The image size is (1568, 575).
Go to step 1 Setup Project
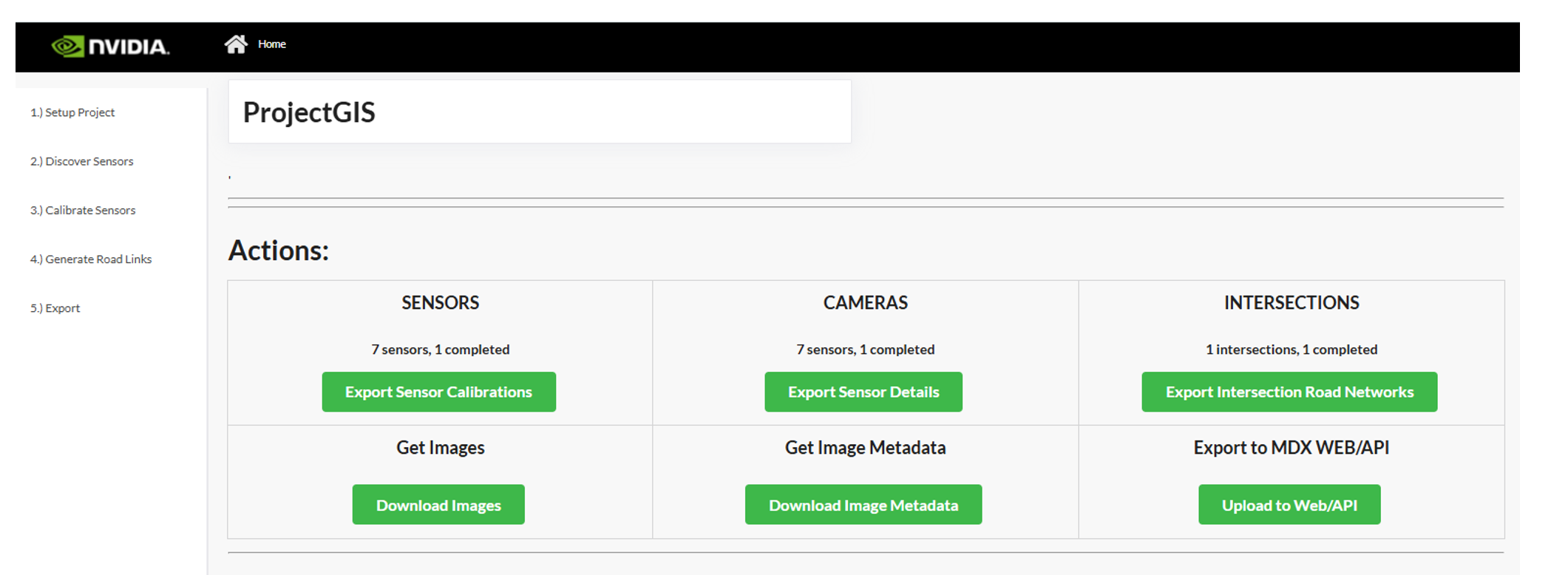pos(72,112)
